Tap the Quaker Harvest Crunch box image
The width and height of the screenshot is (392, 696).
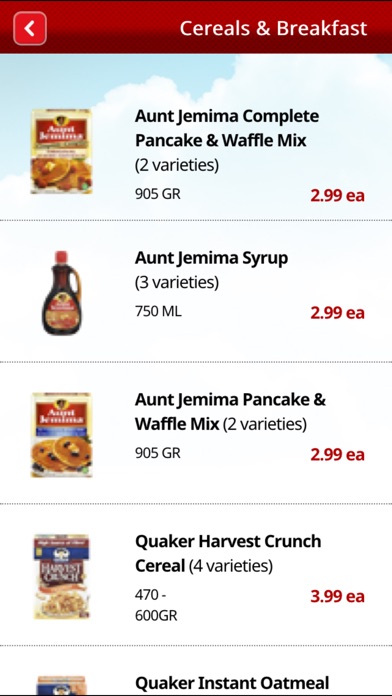(62, 577)
